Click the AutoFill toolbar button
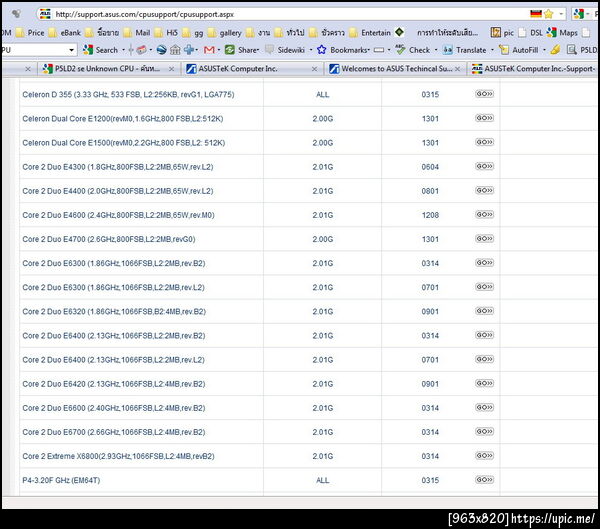Viewport: 600px width, 529px height. [x=519, y=50]
